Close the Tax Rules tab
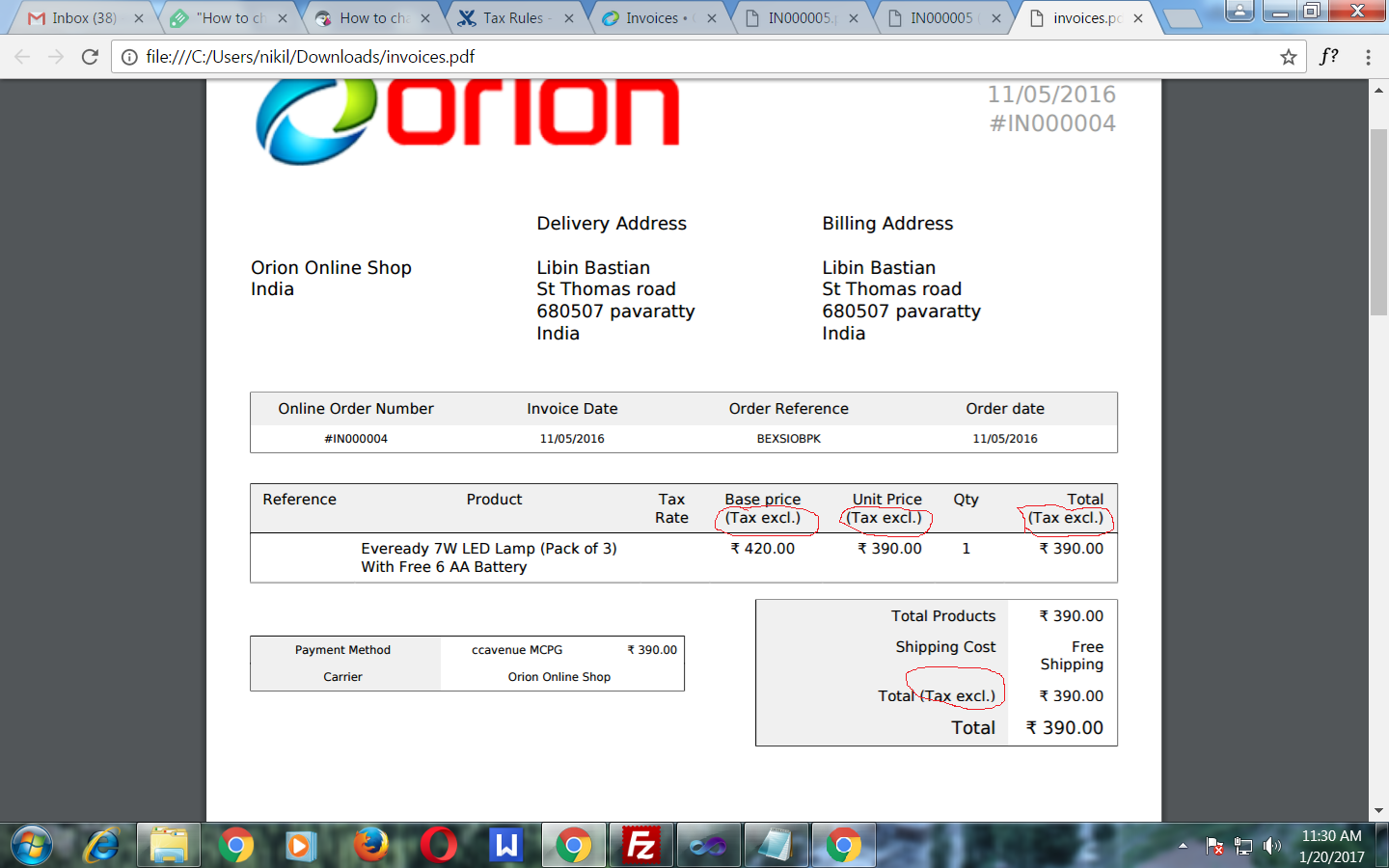 point(569,18)
